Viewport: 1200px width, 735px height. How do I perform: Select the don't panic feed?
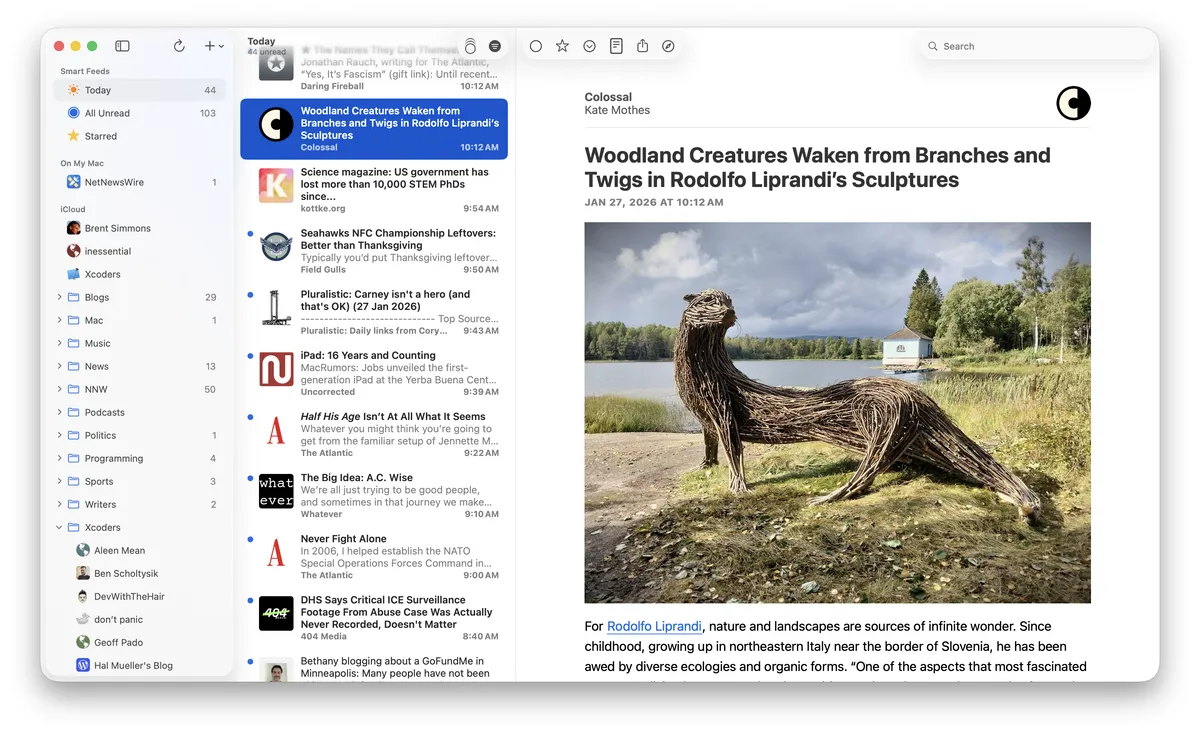coord(140,619)
